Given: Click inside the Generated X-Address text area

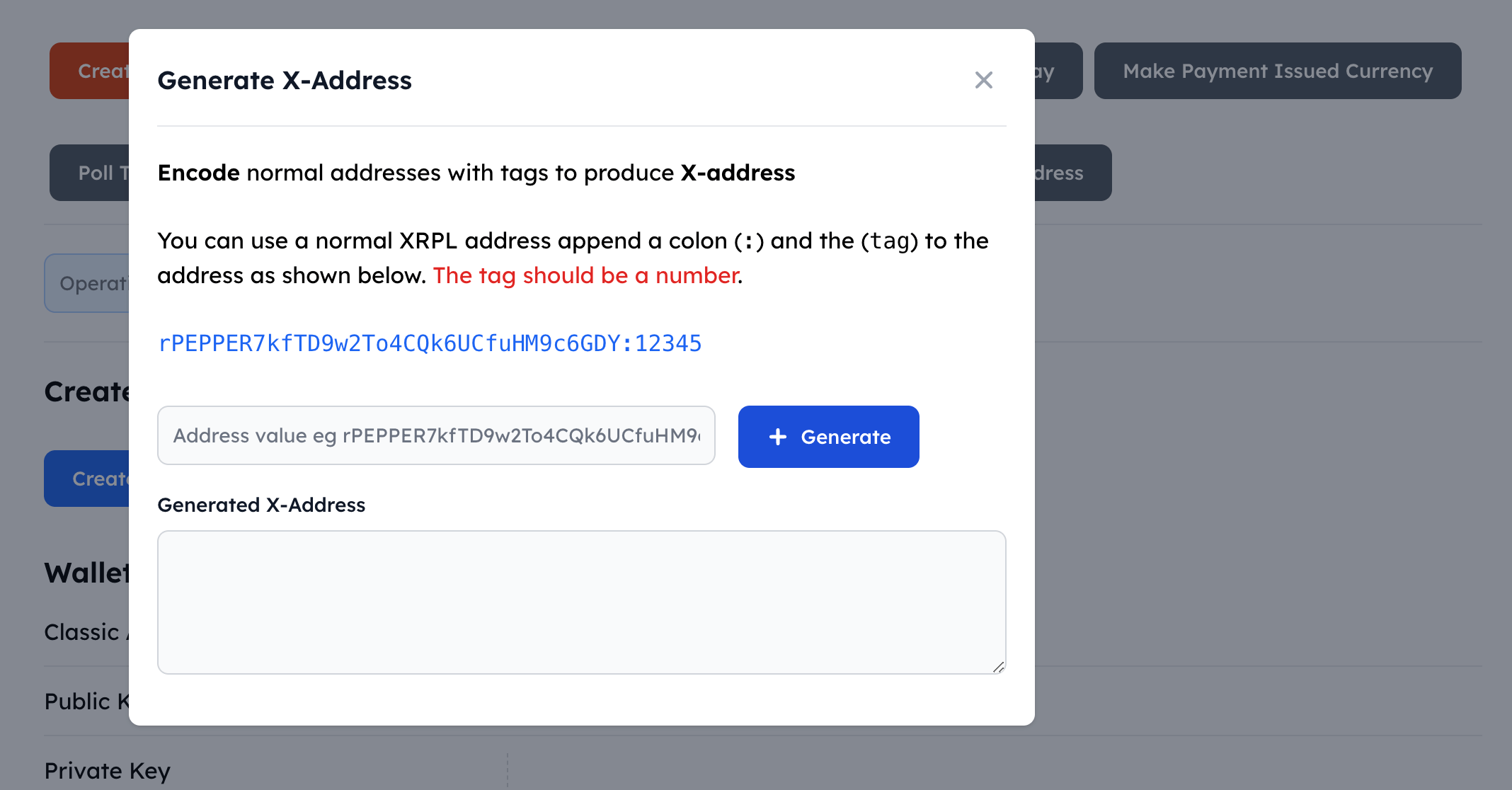Looking at the screenshot, I should (580, 602).
